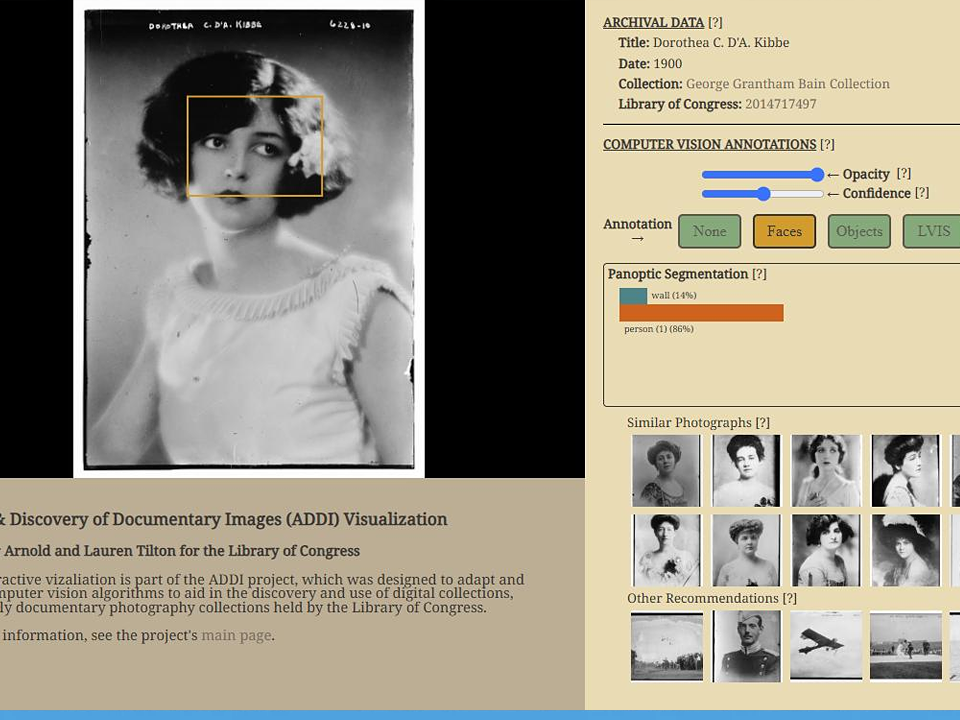Click the ADDI Visualization heading text
The width and height of the screenshot is (960, 720).
223,519
